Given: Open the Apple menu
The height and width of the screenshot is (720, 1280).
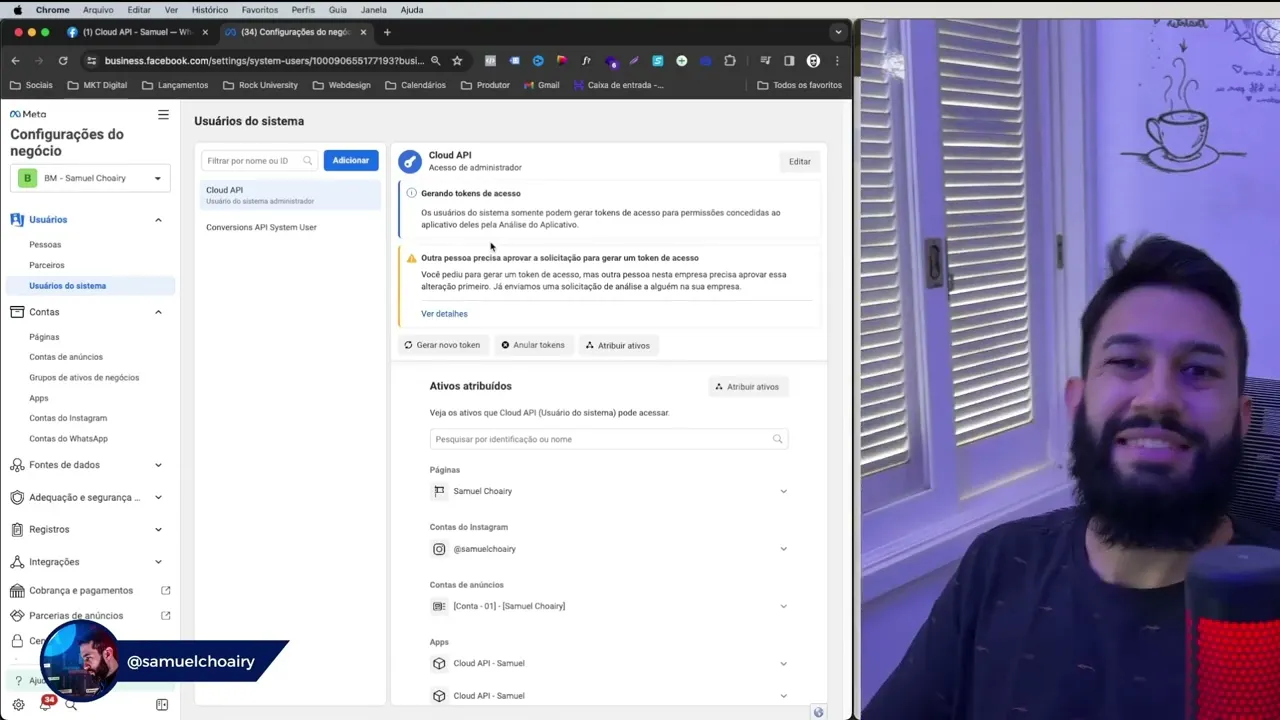Looking at the screenshot, I should [x=17, y=10].
